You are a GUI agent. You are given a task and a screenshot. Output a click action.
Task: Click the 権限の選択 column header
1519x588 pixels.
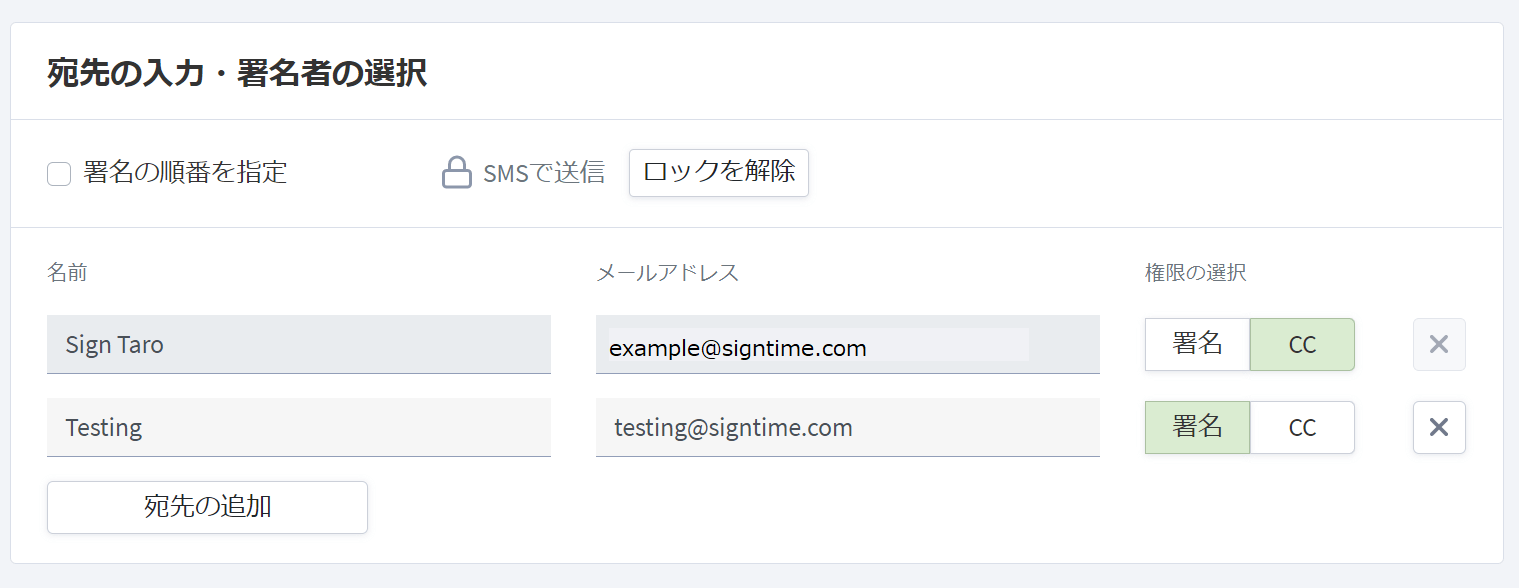1196,273
